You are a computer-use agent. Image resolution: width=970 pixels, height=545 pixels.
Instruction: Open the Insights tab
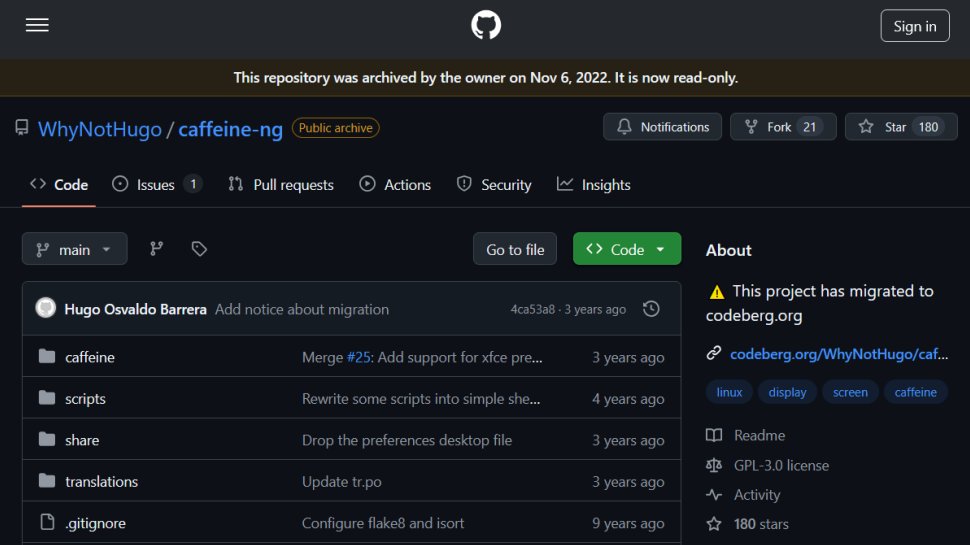594,184
